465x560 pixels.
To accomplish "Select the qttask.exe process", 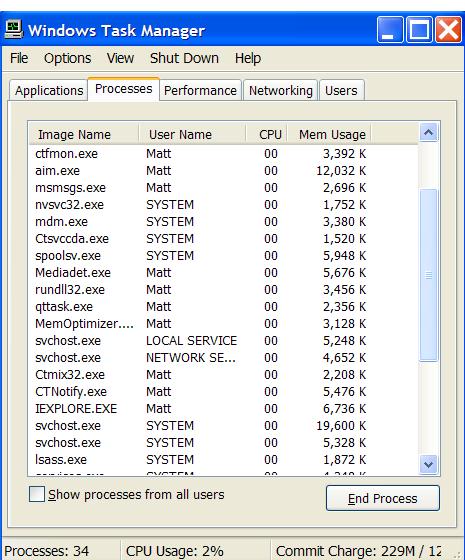I will (223, 307).
